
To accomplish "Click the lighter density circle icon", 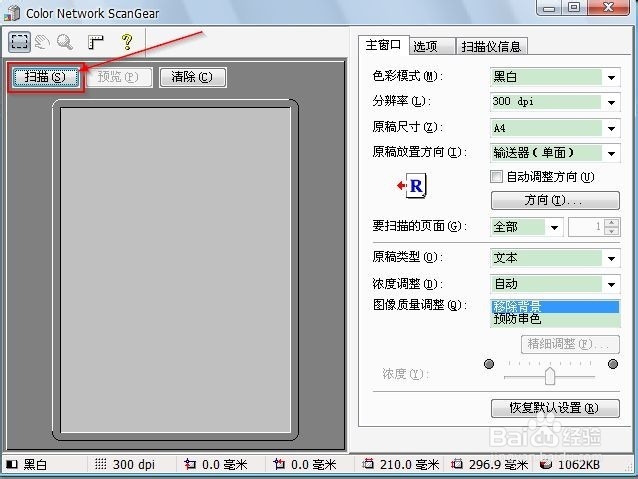I will tap(489, 364).
